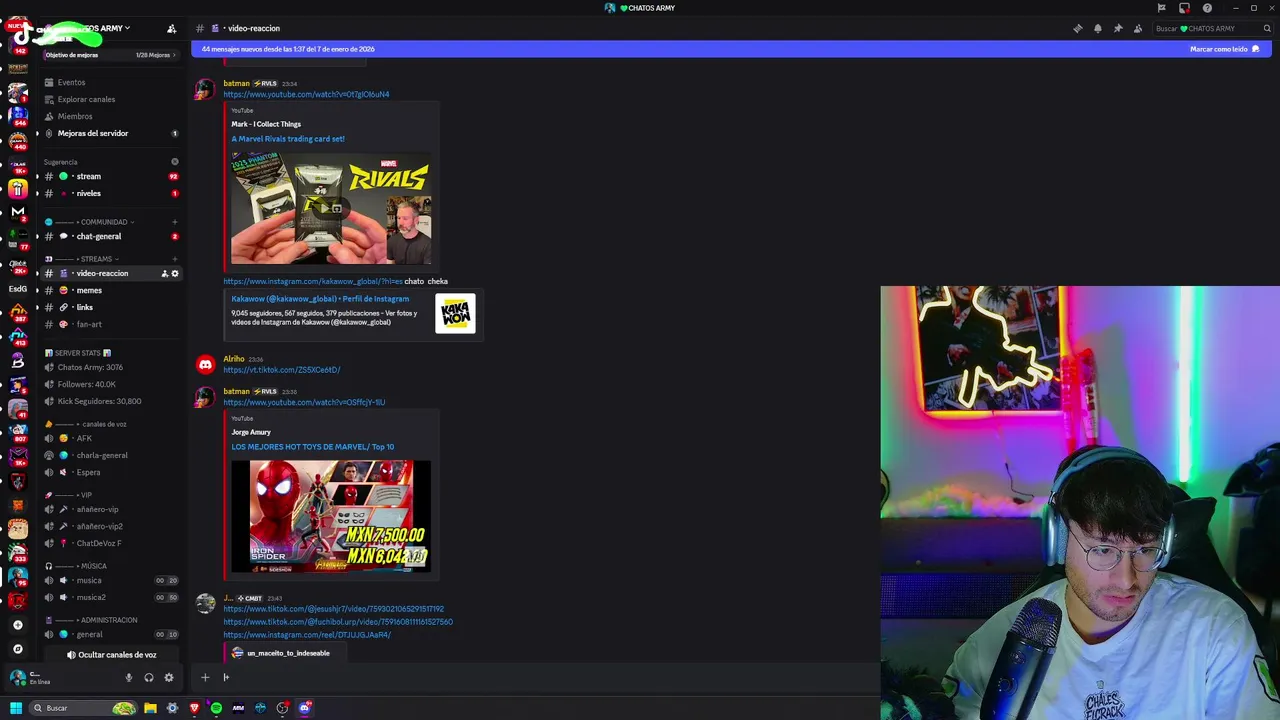This screenshot has height=720, width=1280.
Task: Open Windows Start button in taskbar
Action: [x=15, y=708]
